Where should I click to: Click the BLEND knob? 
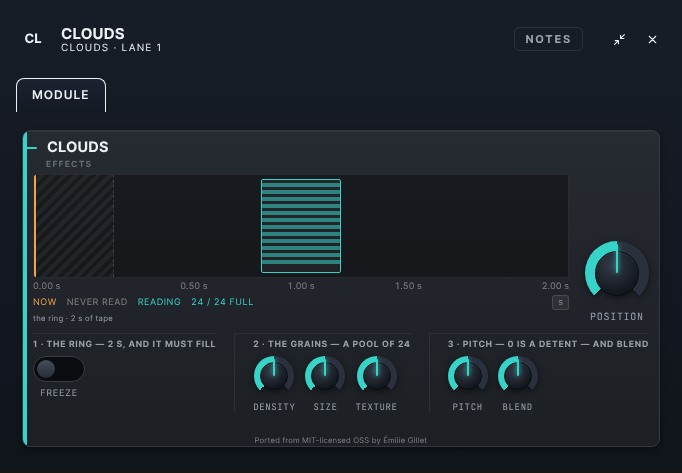tap(518, 374)
